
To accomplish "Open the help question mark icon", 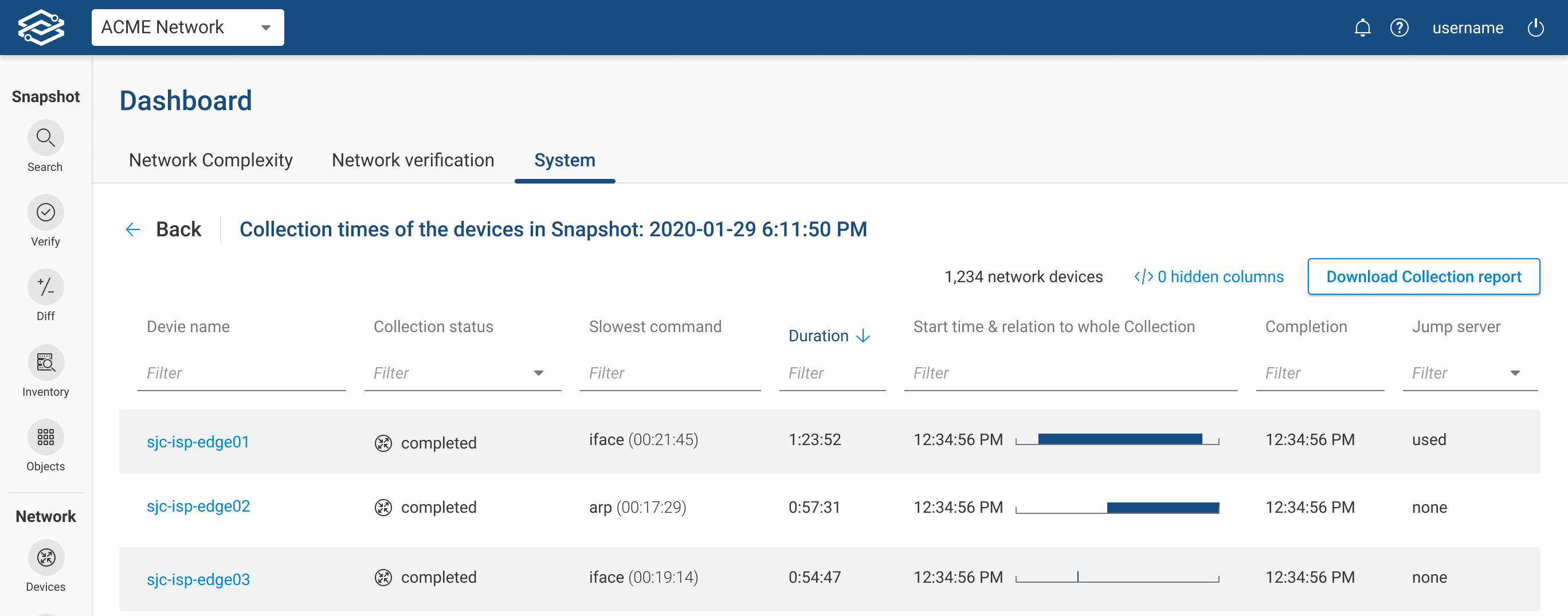I will (1399, 28).
